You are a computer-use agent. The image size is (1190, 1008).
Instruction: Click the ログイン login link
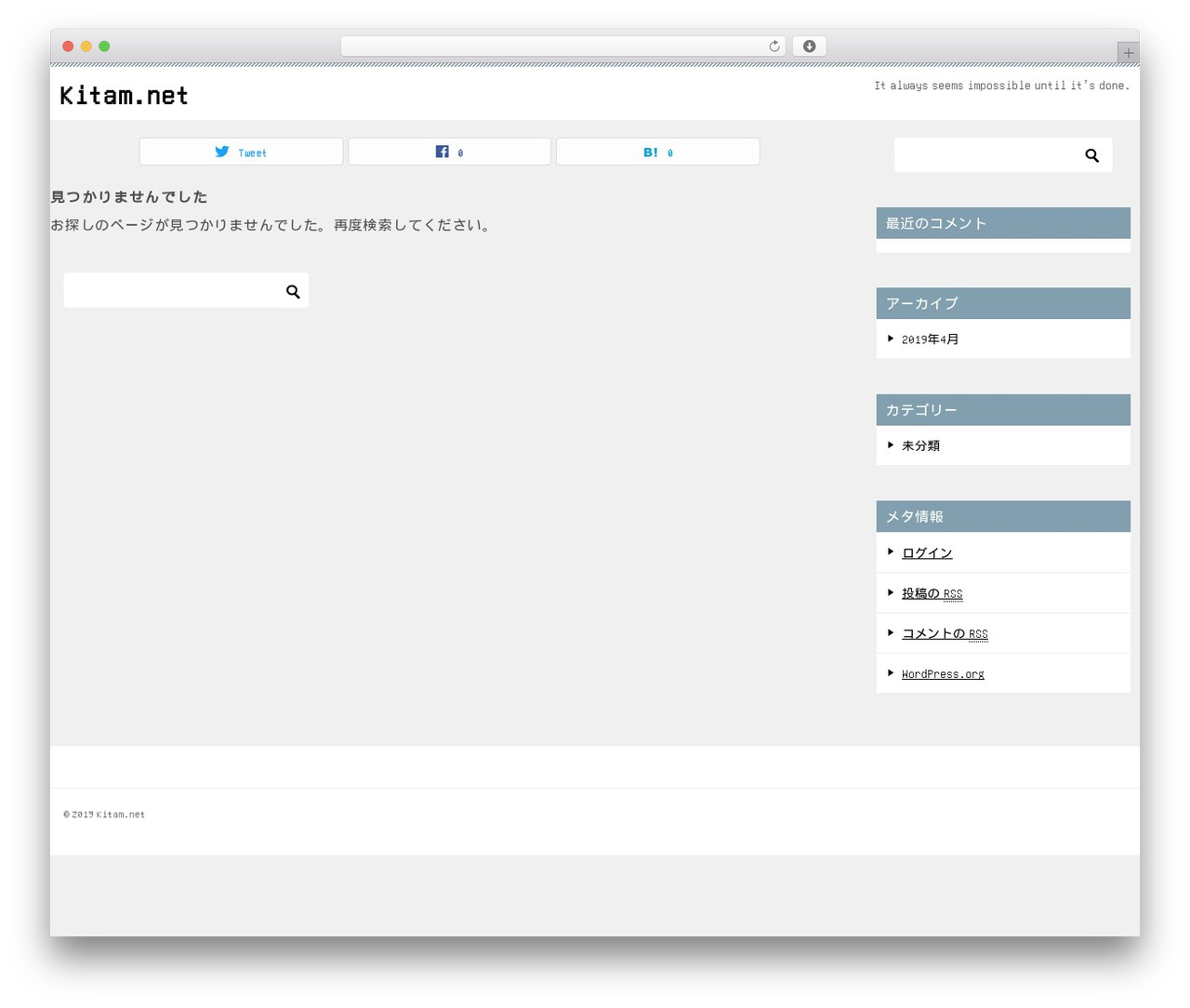point(927,552)
